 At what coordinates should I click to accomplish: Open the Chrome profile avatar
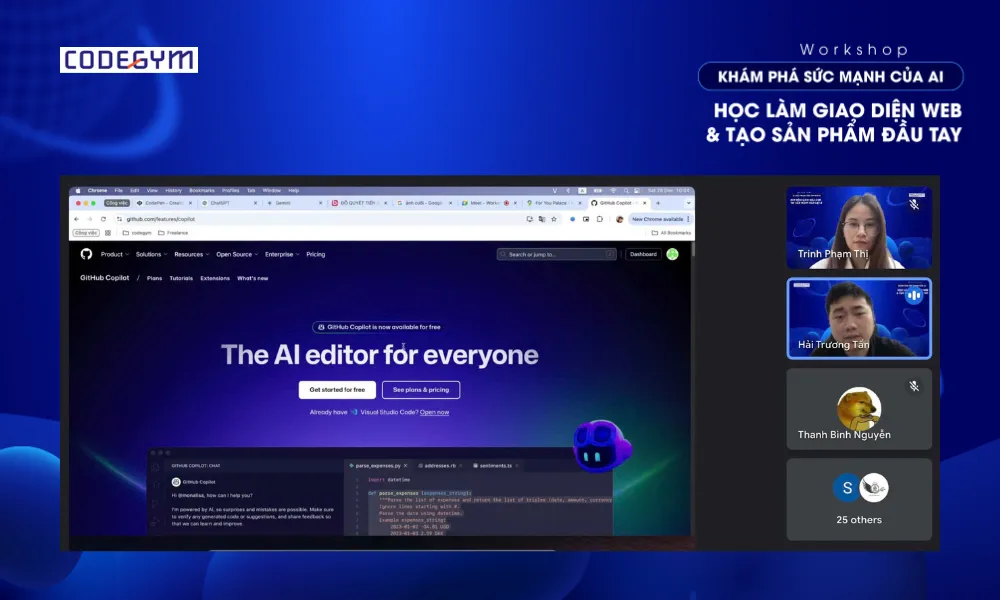point(619,219)
